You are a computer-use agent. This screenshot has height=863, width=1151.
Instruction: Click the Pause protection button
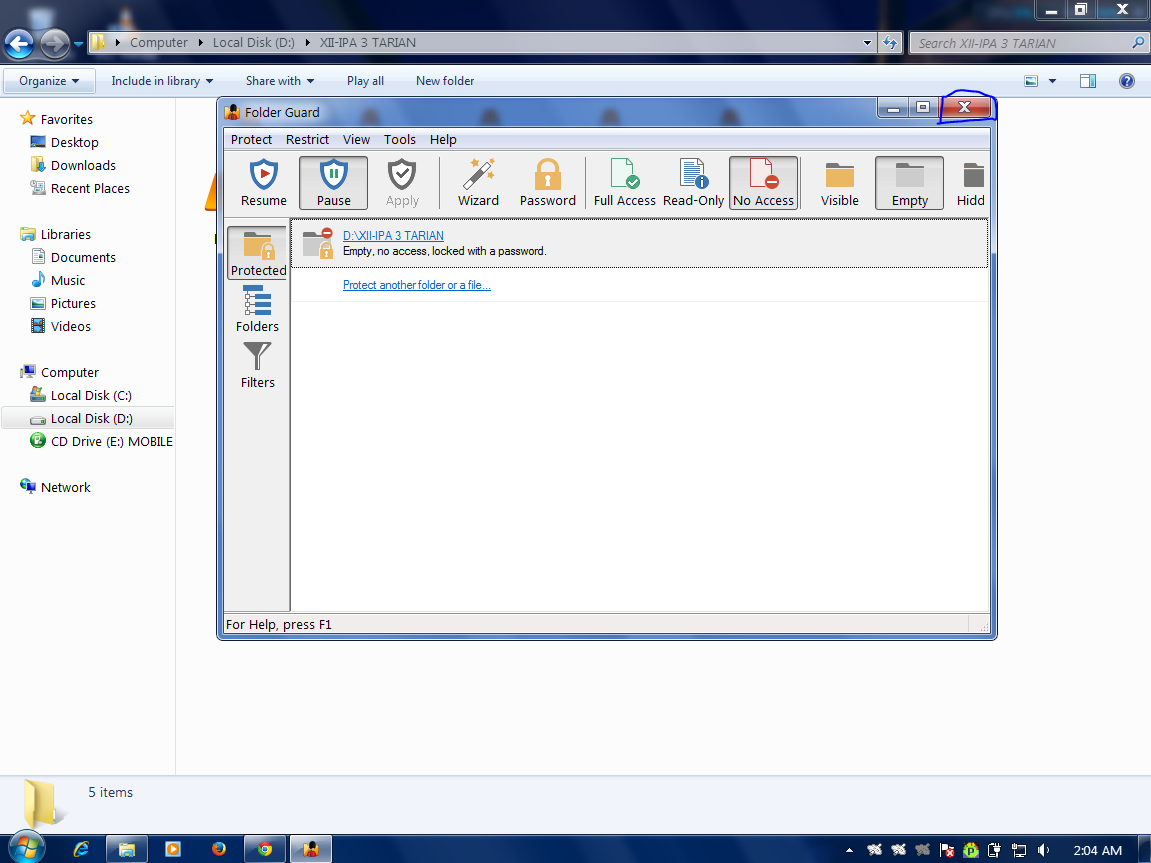[333, 183]
